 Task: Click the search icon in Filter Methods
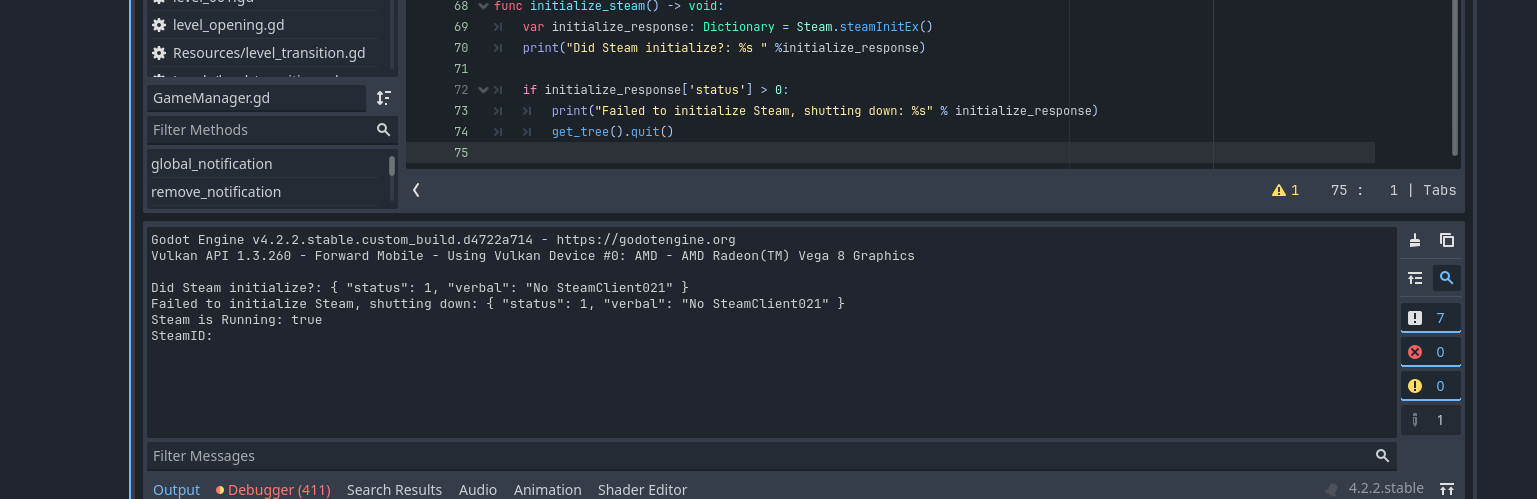point(383,130)
